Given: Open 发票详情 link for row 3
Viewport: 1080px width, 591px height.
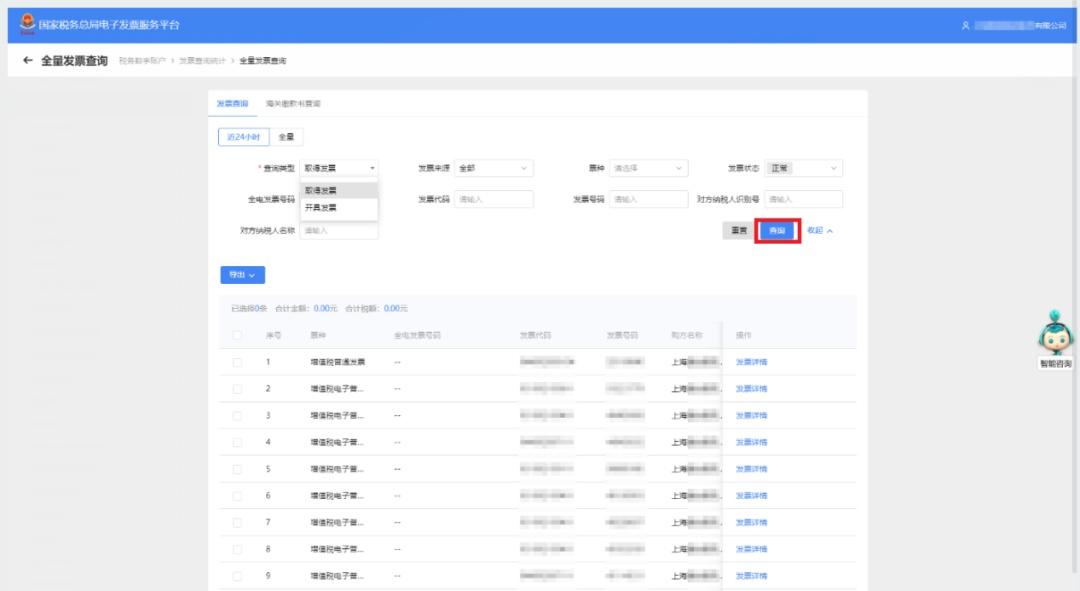Looking at the screenshot, I should click(x=751, y=416).
